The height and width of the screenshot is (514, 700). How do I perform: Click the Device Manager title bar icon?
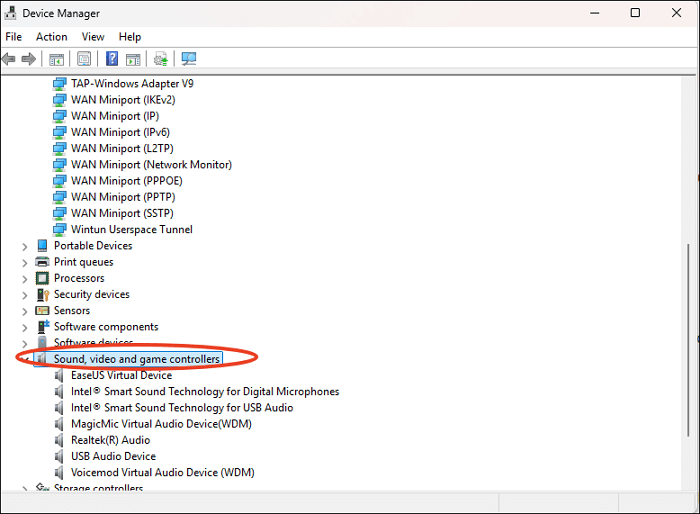point(10,13)
